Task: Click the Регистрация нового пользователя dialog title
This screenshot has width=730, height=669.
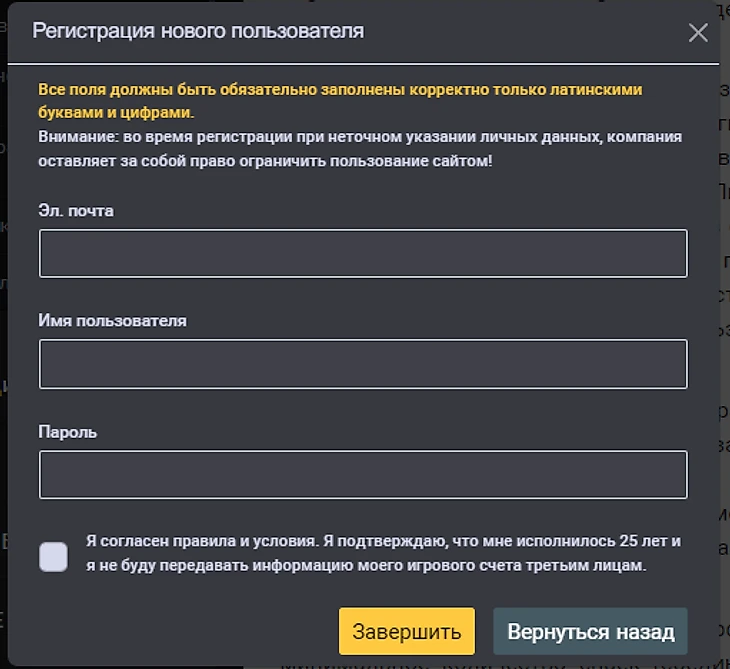Action: click(198, 31)
